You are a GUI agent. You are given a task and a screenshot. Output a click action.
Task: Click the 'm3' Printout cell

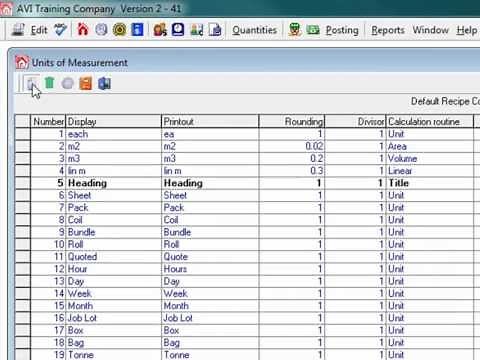210,159
